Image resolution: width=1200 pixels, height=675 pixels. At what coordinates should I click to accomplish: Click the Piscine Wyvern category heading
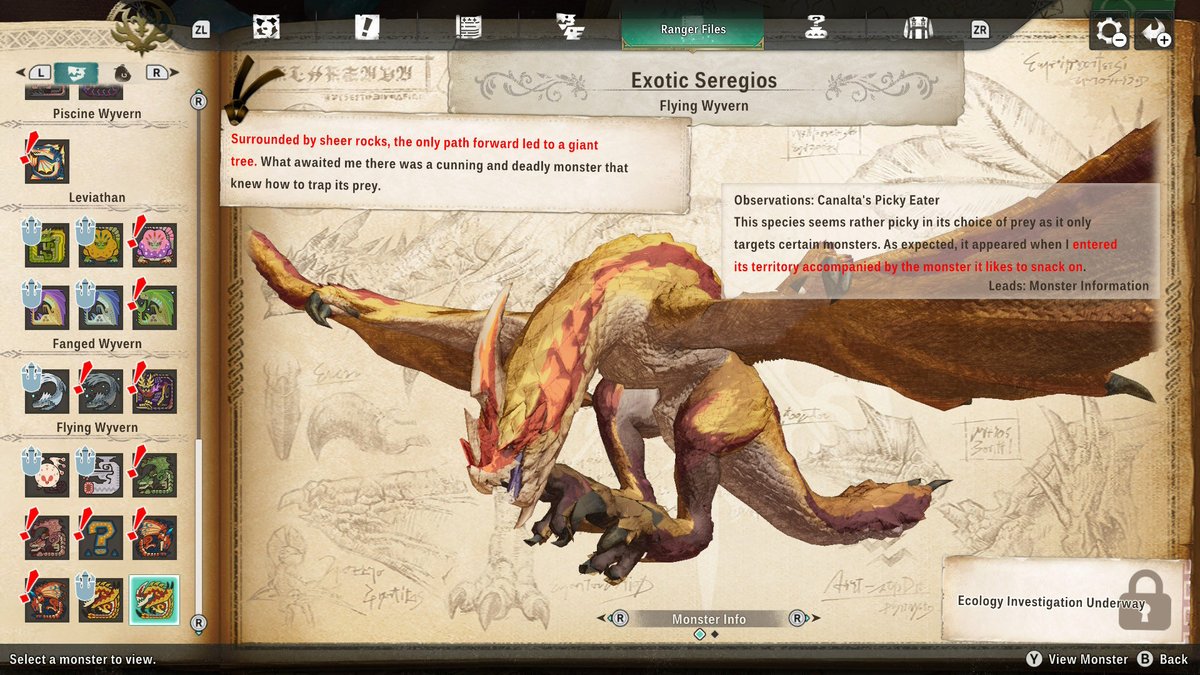pos(97,113)
